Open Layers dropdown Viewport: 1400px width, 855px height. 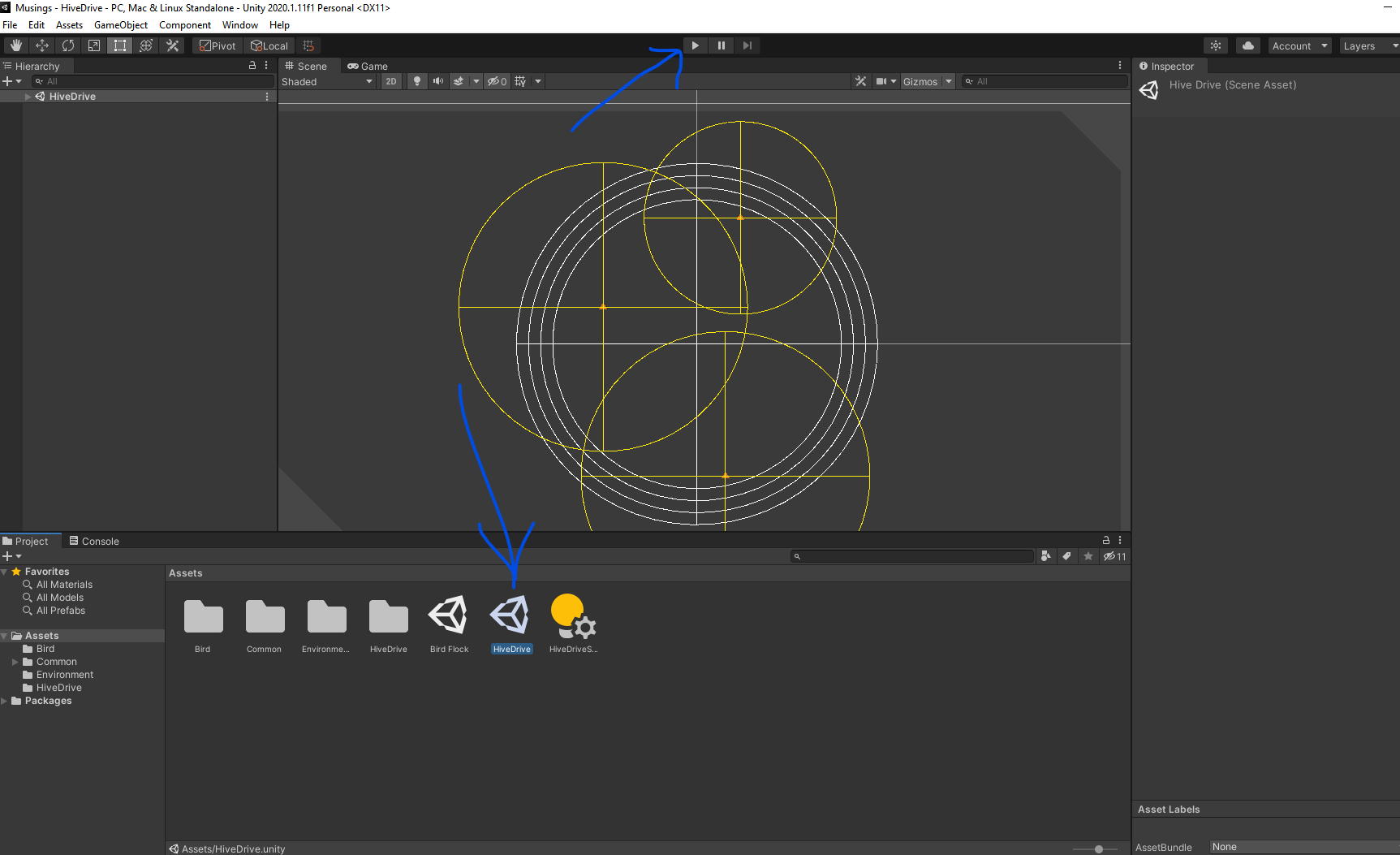[1369, 45]
